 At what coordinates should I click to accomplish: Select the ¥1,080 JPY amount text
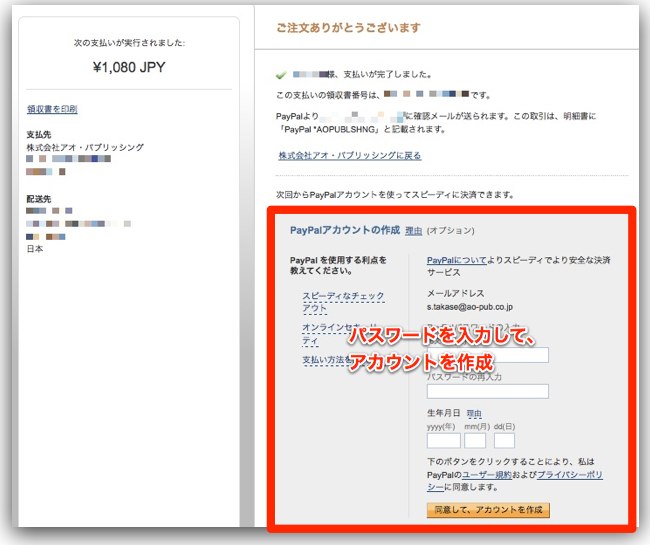point(129,67)
